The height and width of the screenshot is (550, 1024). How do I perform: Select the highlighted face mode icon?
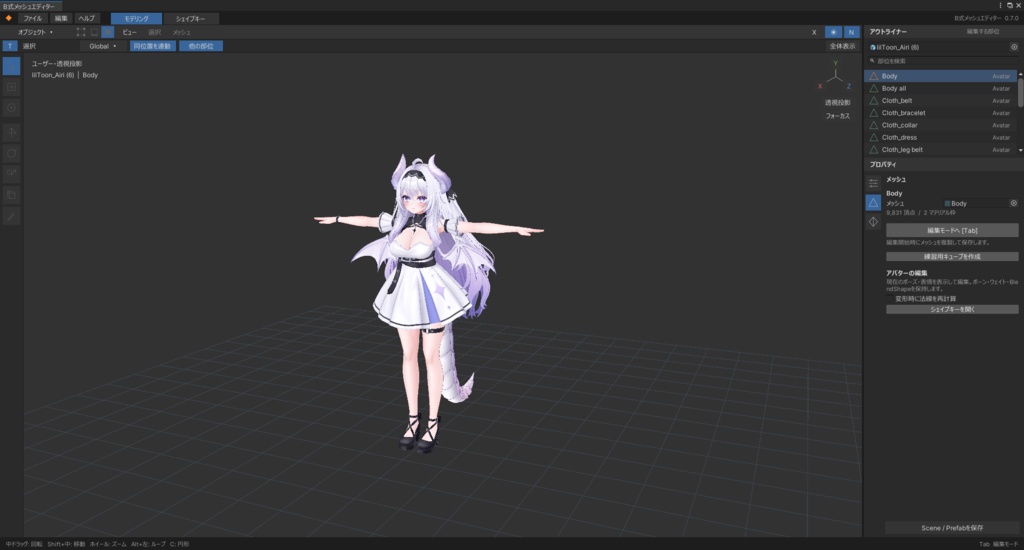(108, 32)
